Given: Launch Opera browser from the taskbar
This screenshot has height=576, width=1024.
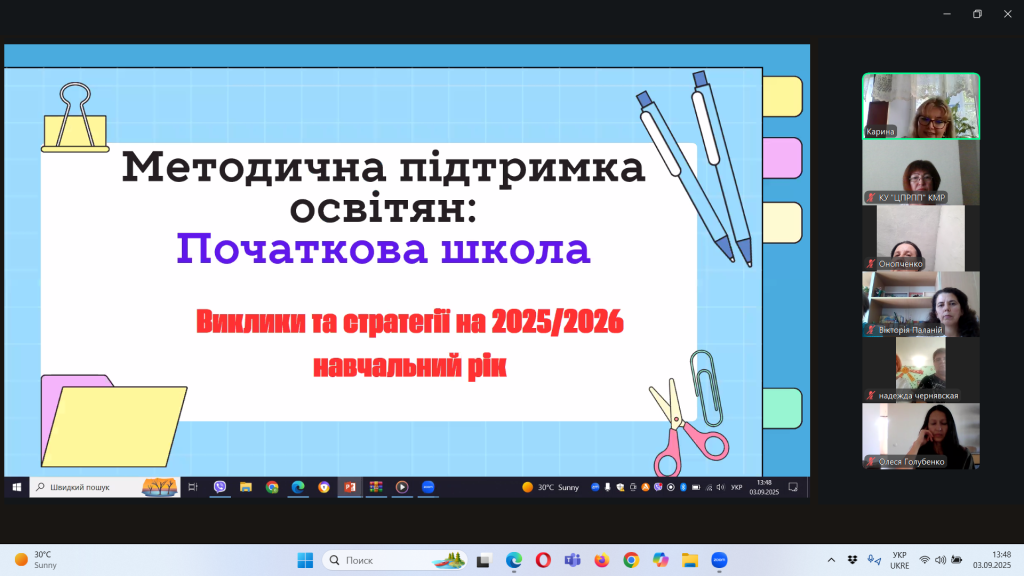Looking at the screenshot, I should click(543, 560).
